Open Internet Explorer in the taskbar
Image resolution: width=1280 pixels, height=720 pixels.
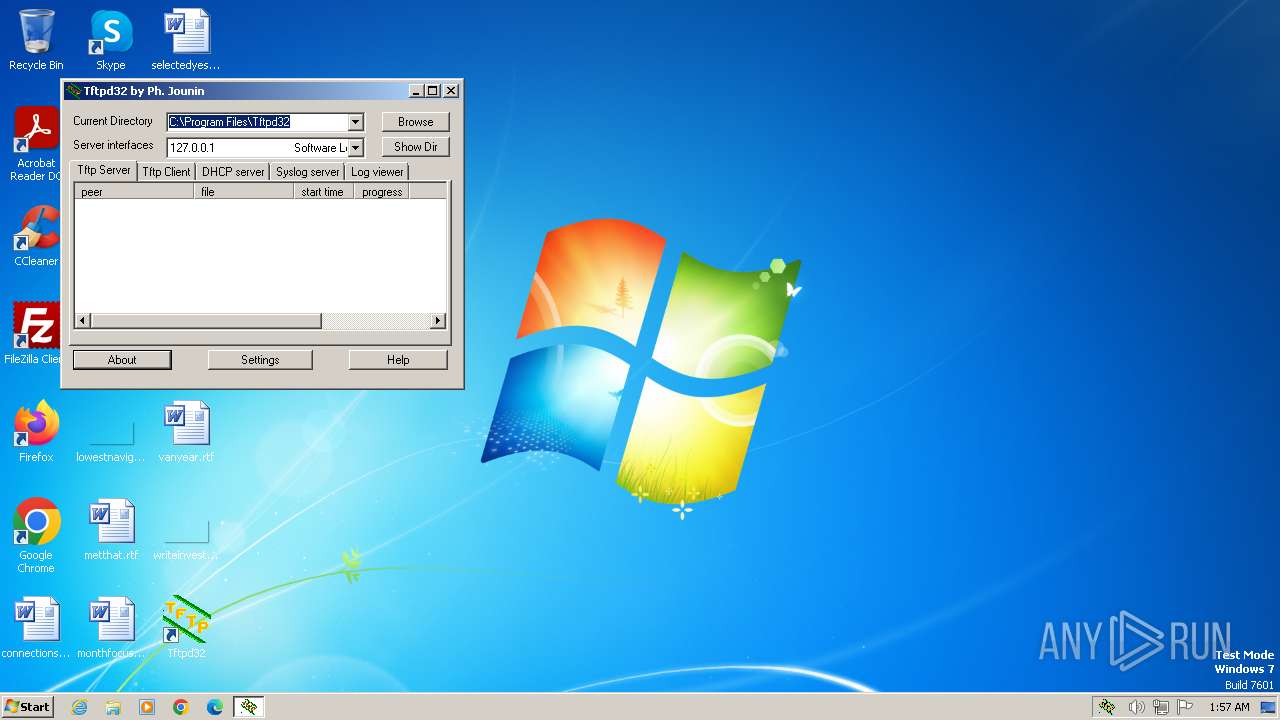coord(79,707)
